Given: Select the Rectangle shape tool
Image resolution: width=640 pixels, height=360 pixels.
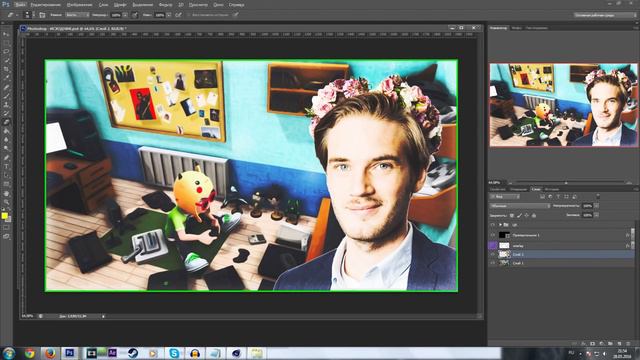Looking at the screenshot, I should tap(6, 184).
